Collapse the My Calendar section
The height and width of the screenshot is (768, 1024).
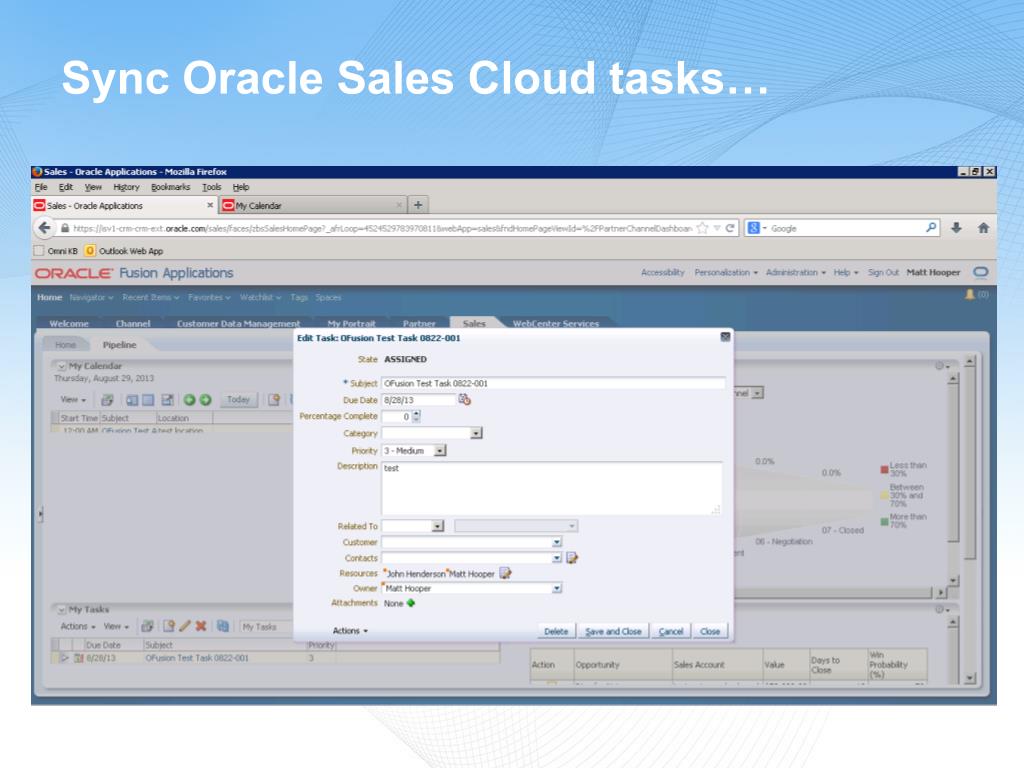coord(61,366)
